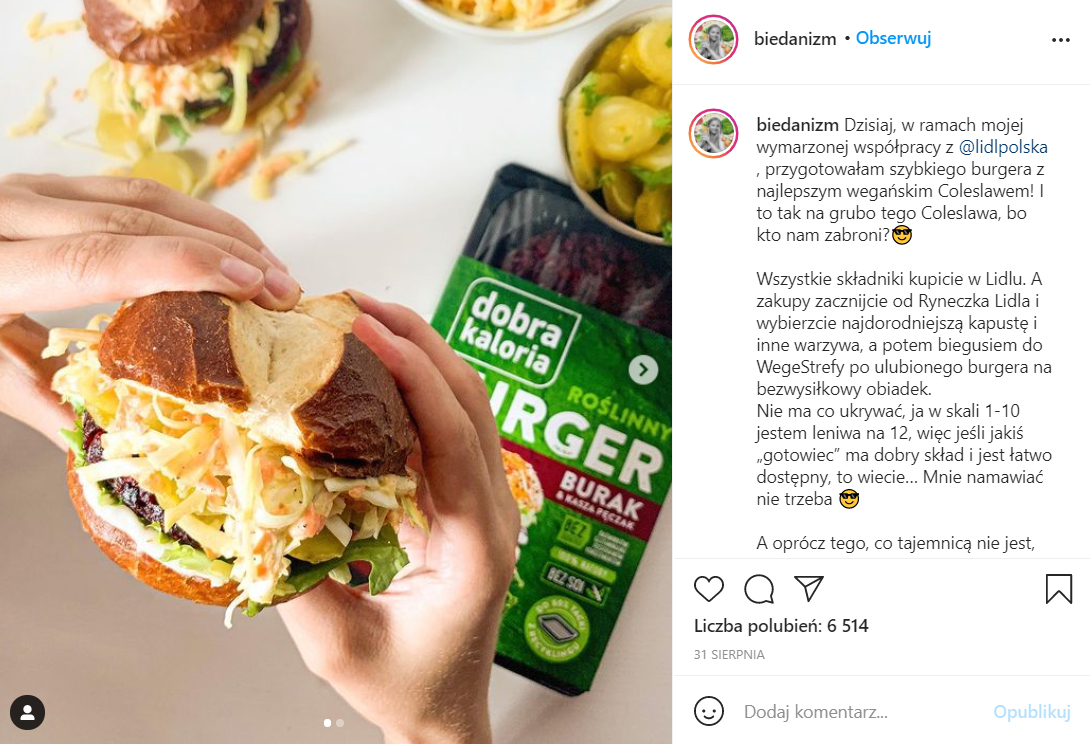Open biedanizm avatar beside the caption
The height and width of the screenshot is (744, 1090).
pos(713,134)
